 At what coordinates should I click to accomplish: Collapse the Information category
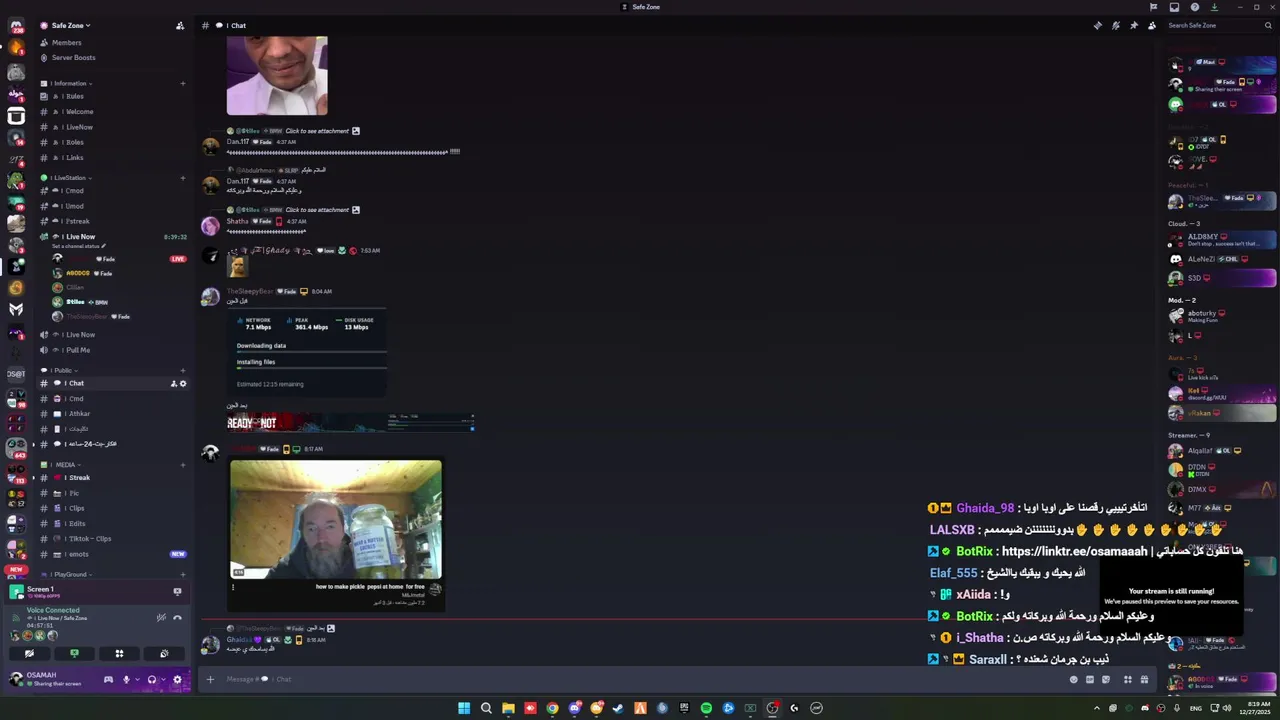(x=68, y=83)
